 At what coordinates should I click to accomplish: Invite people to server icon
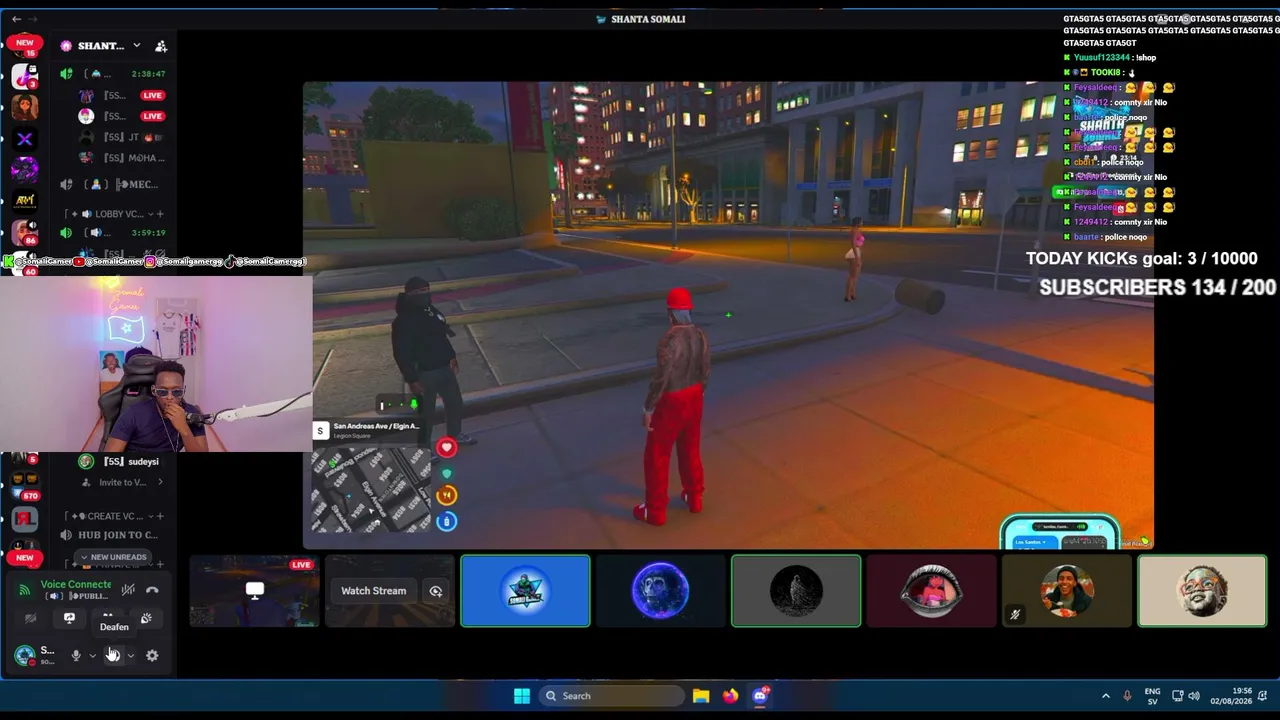tap(161, 46)
